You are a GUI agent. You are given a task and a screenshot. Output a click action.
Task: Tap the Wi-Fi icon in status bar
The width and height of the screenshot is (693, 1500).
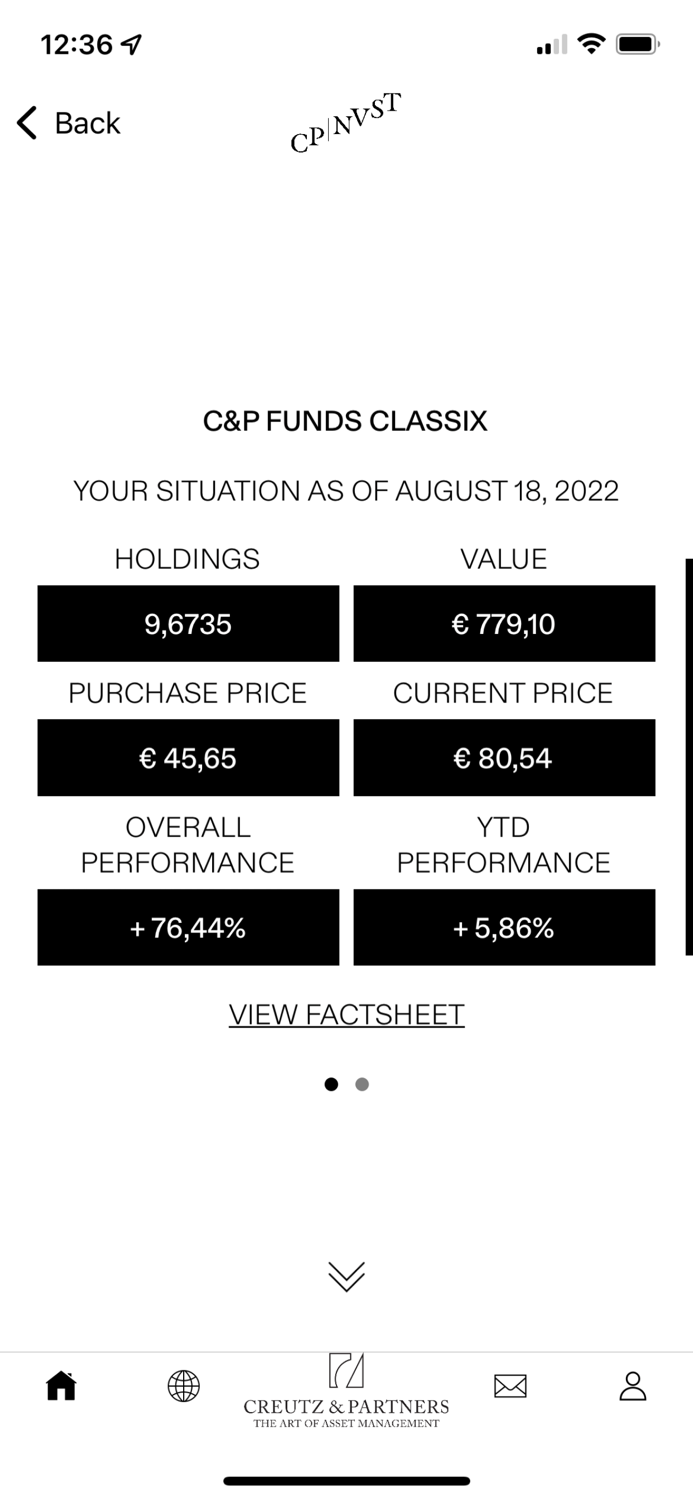click(x=593, y=43)
